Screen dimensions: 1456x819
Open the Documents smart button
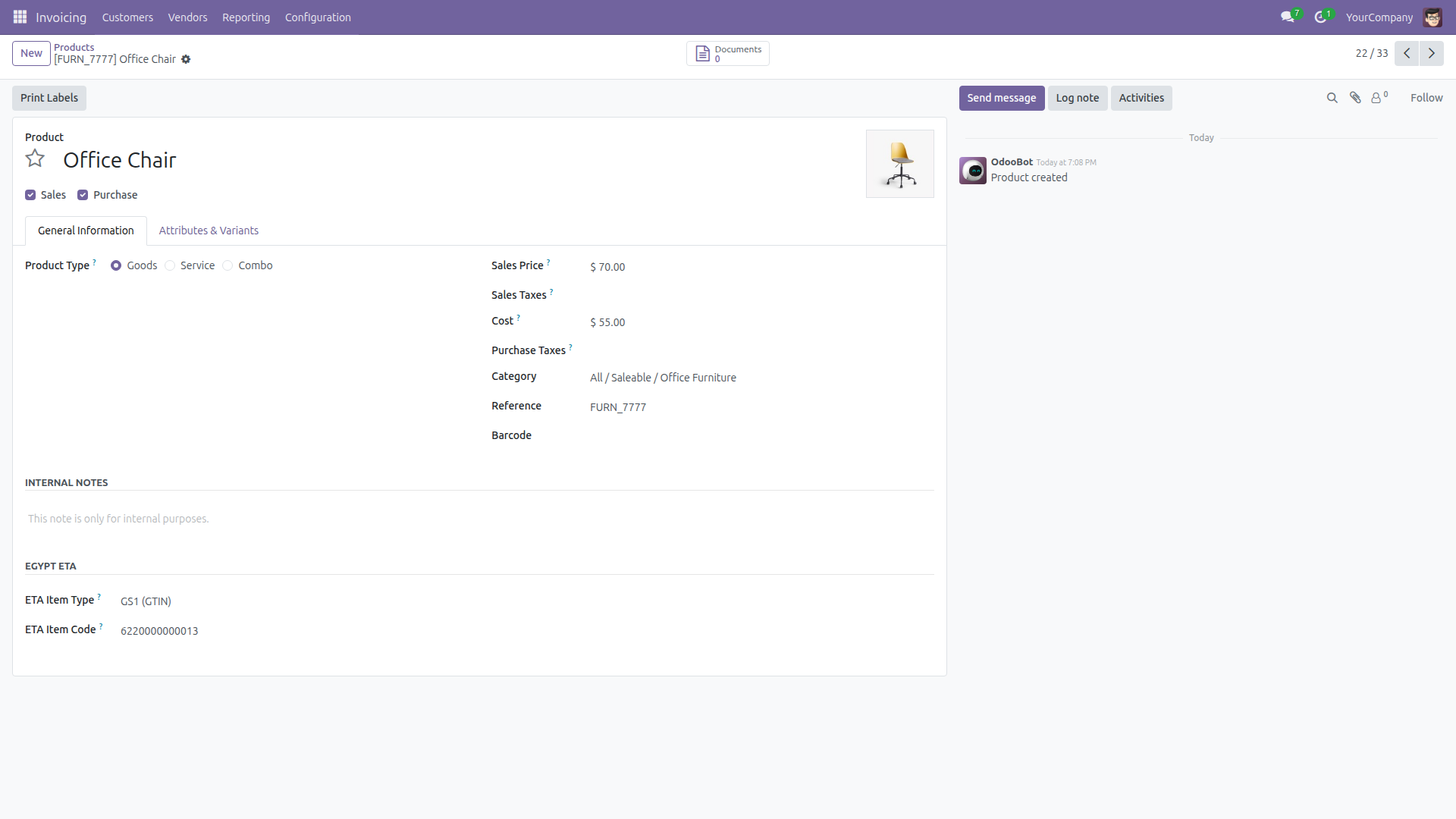[x=728, y=53]
